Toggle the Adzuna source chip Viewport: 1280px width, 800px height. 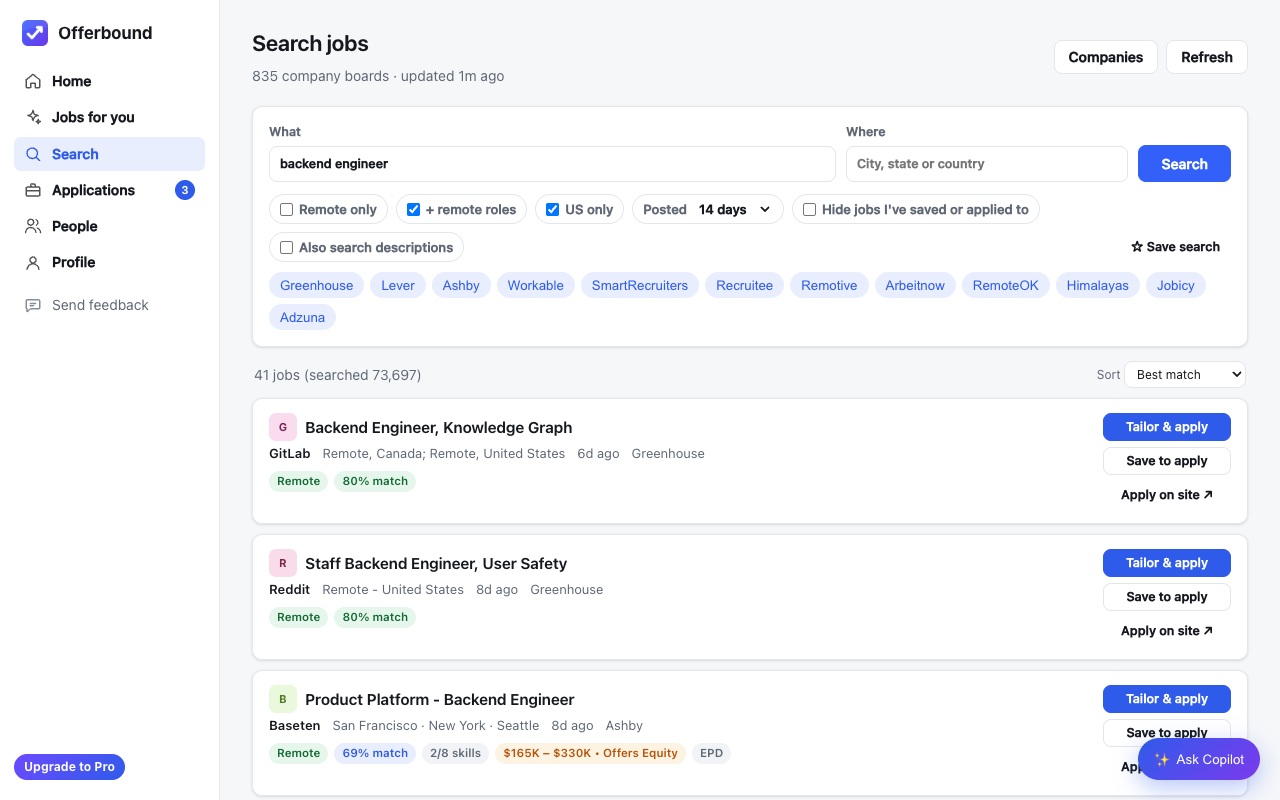pyautogui.click(x=303, y=317)
